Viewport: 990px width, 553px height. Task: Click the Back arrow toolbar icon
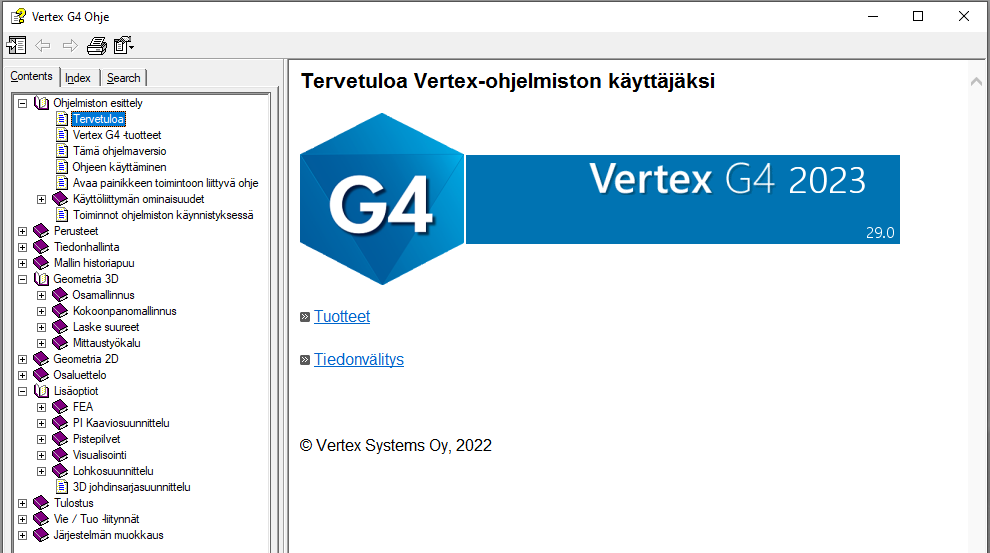click(x=43, y=45)
